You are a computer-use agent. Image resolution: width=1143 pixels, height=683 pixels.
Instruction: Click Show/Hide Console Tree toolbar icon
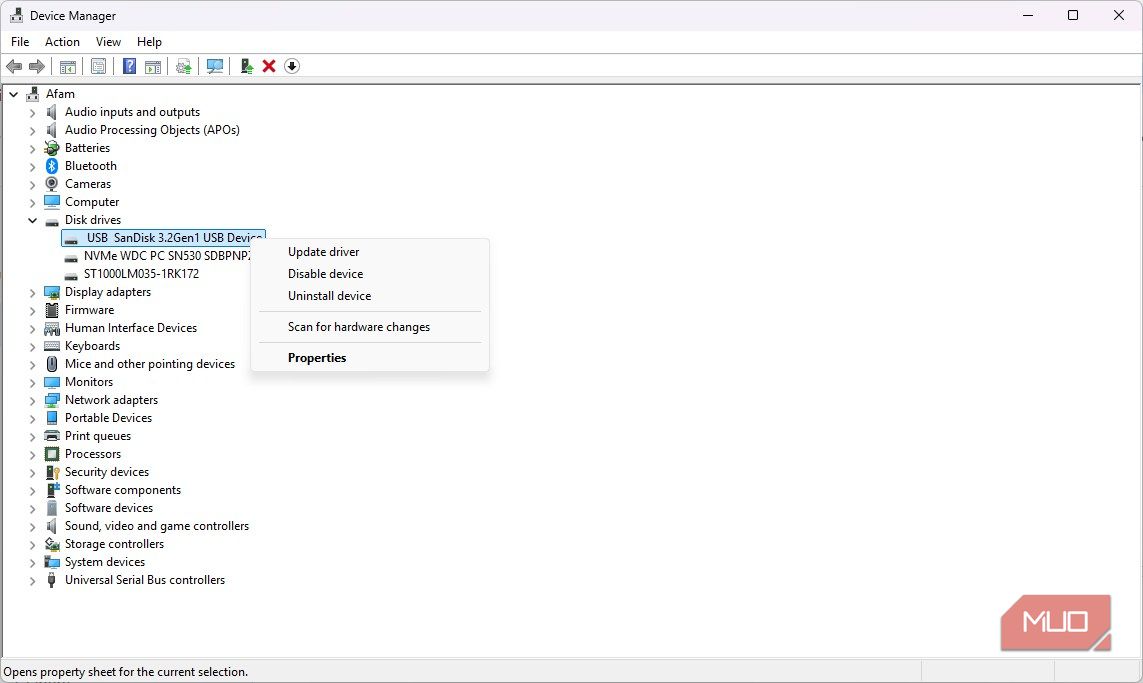(x=68, y=66)
